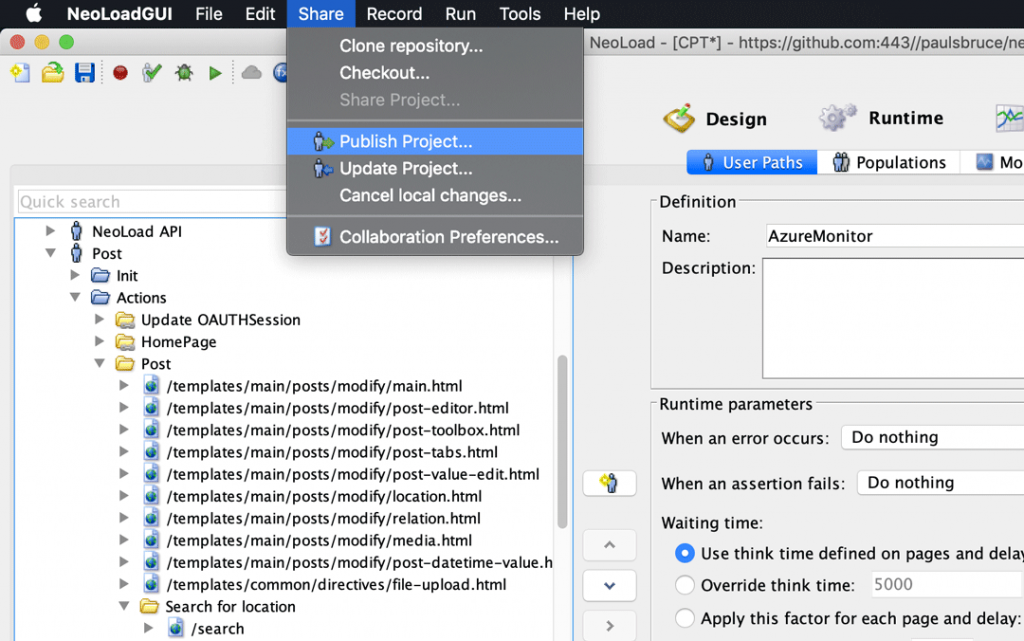The width and height of the screenshot is (1024, 641).
Task: Expand the relation.html request
Action: (123, 518)
